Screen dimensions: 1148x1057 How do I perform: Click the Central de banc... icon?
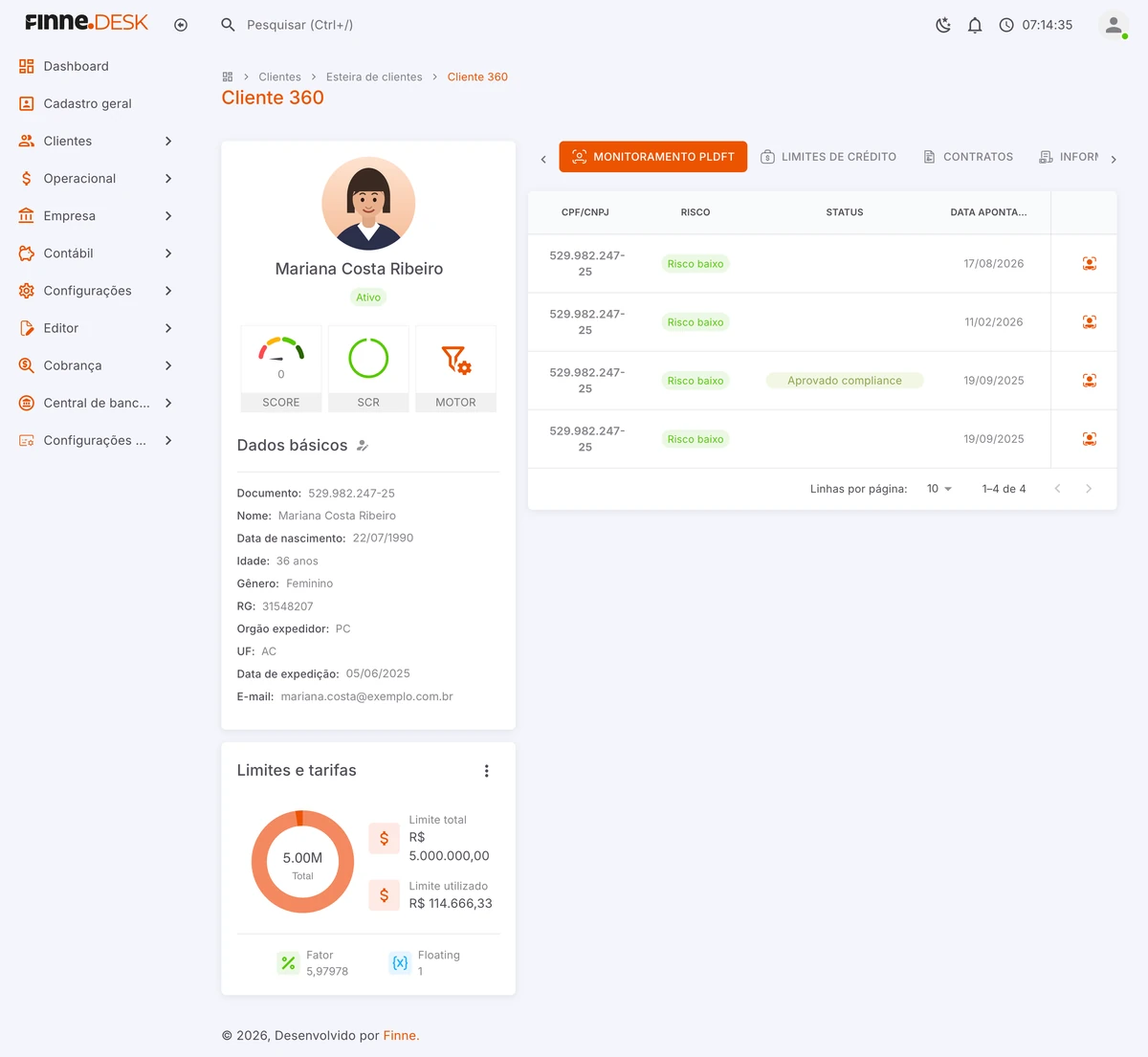pos(27,403)
